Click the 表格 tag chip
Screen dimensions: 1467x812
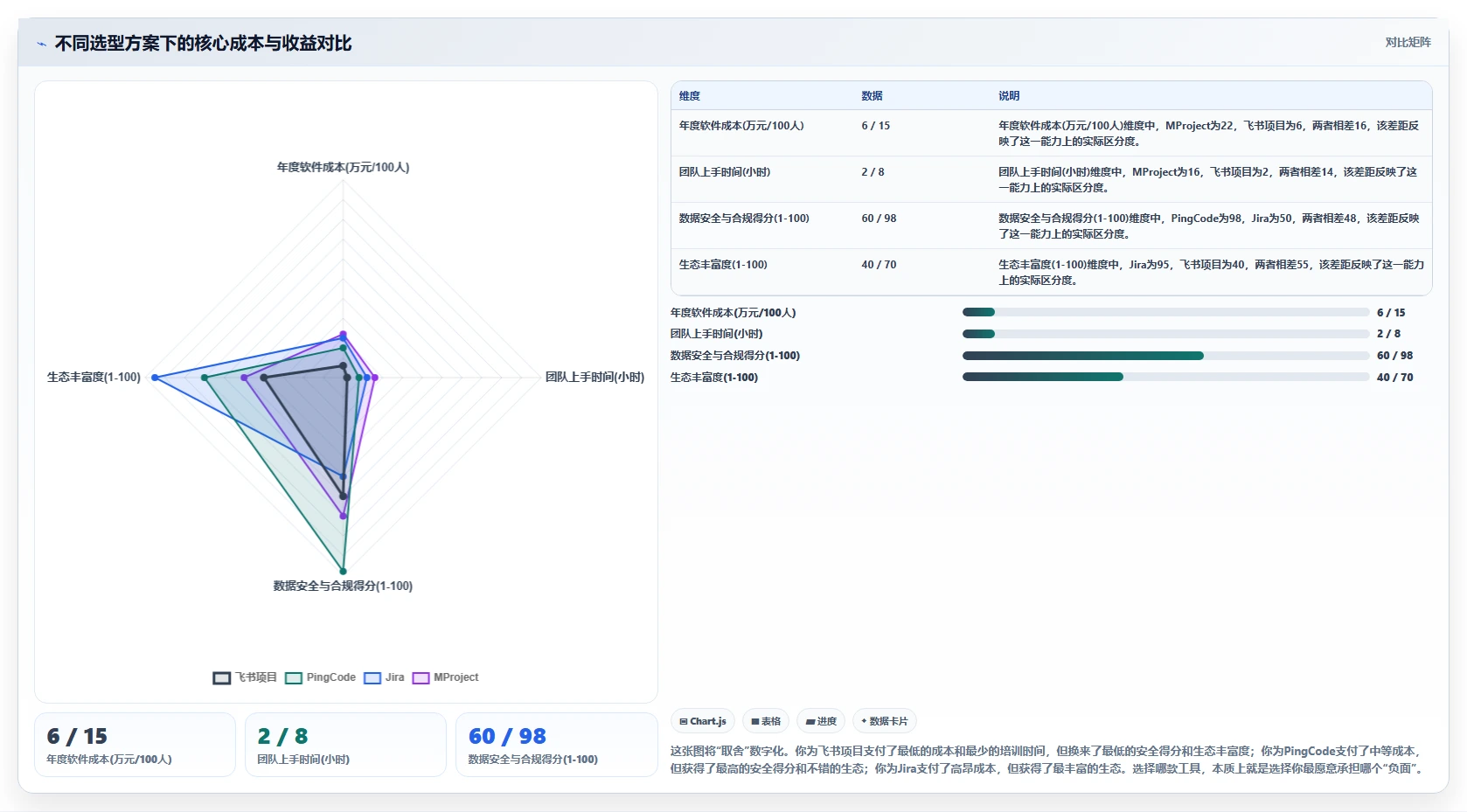[766, 721]
